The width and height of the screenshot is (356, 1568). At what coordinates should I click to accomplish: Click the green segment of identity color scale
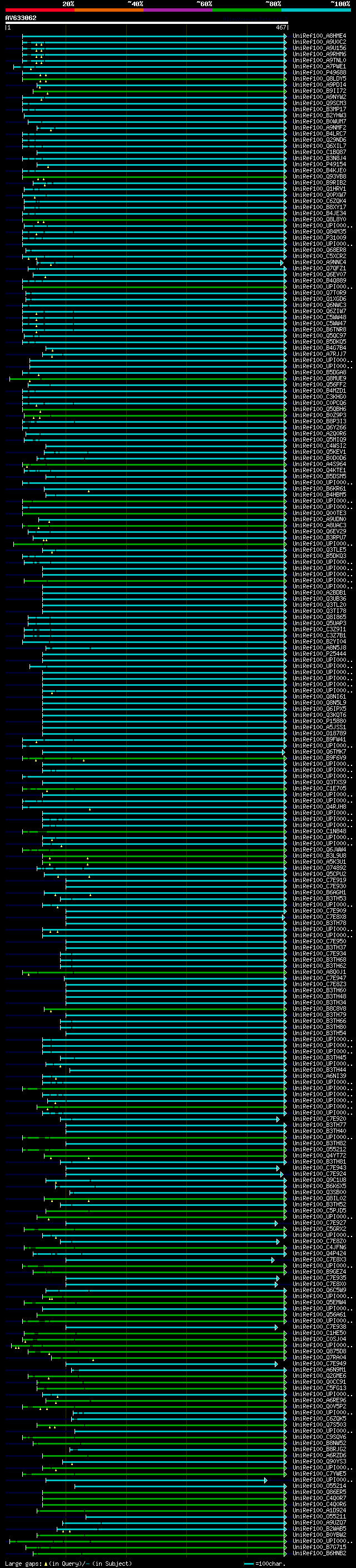click(247, 10)
